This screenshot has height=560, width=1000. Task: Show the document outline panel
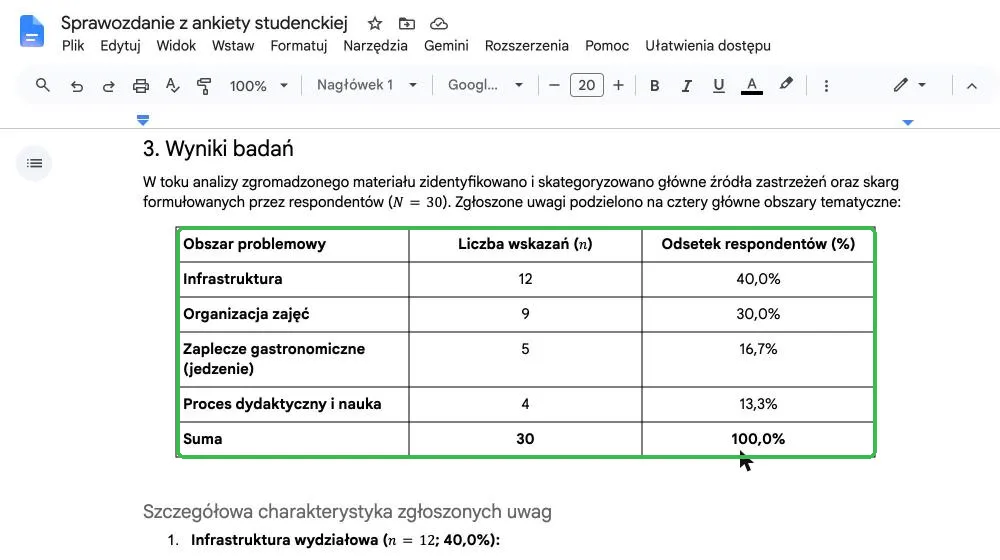[34, 163]
